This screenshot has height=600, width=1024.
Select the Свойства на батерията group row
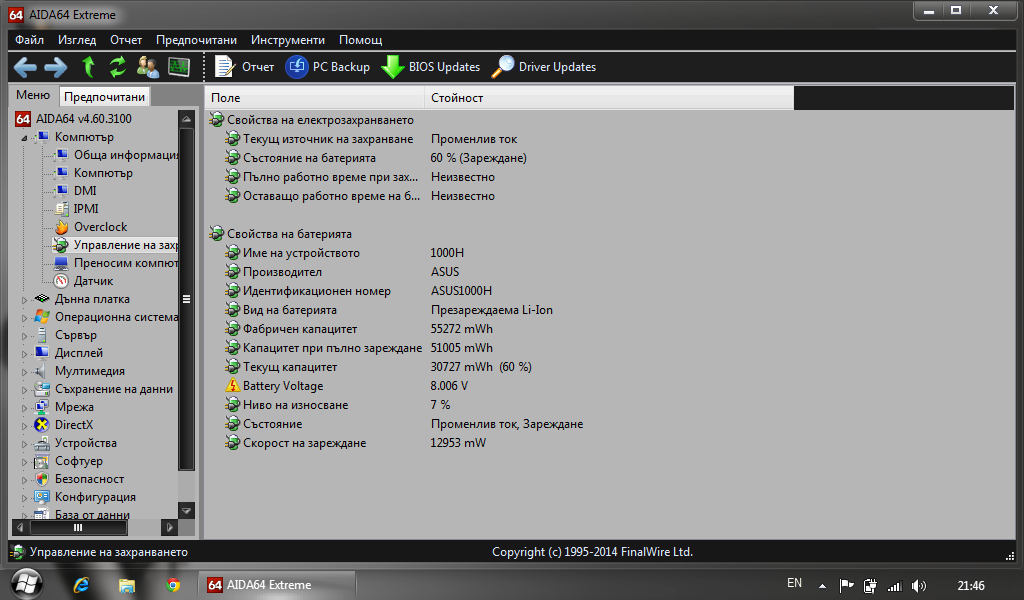tap(280, 234)
